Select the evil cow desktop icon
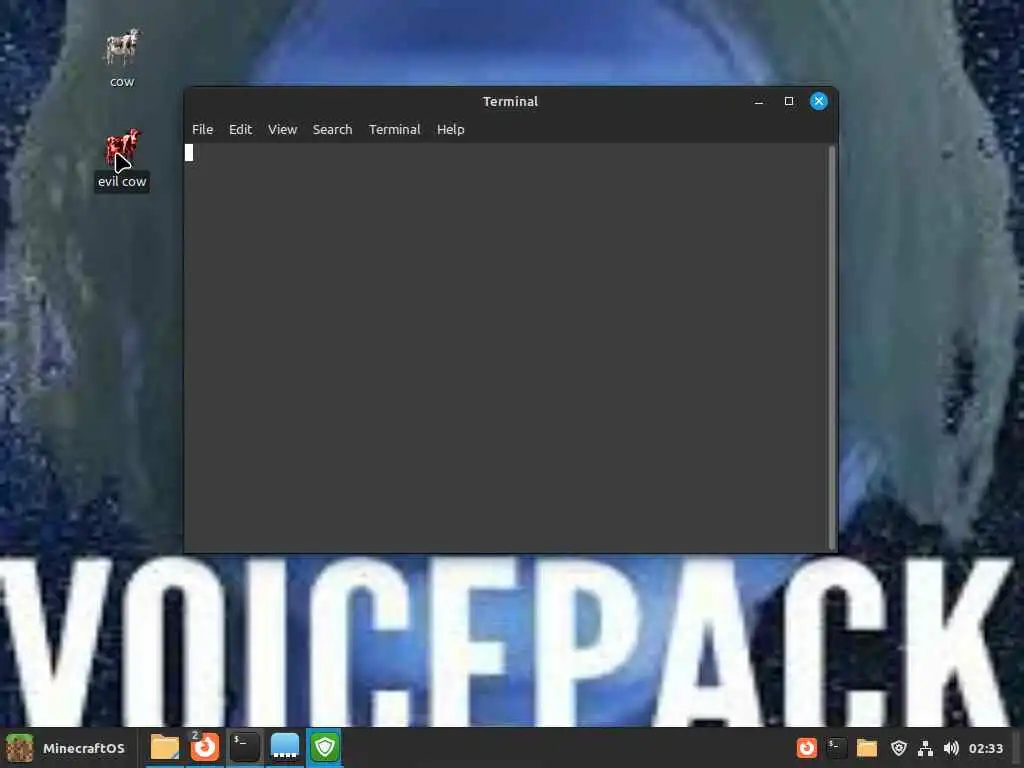1024x768 pixels. [x=122, y=159]
